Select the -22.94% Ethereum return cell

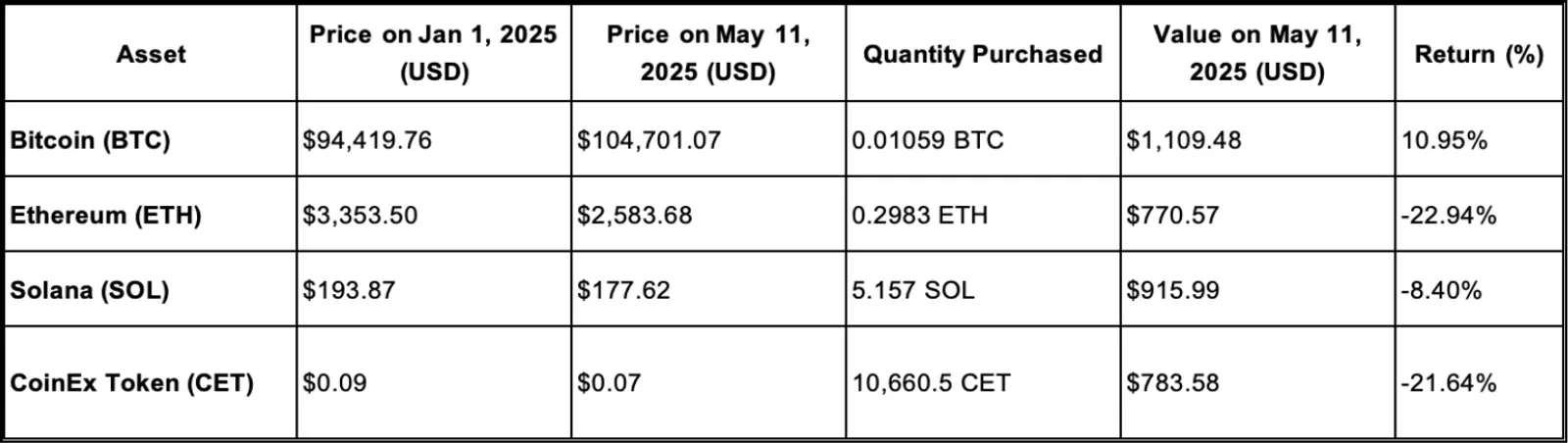click(x=1479, y=214)
